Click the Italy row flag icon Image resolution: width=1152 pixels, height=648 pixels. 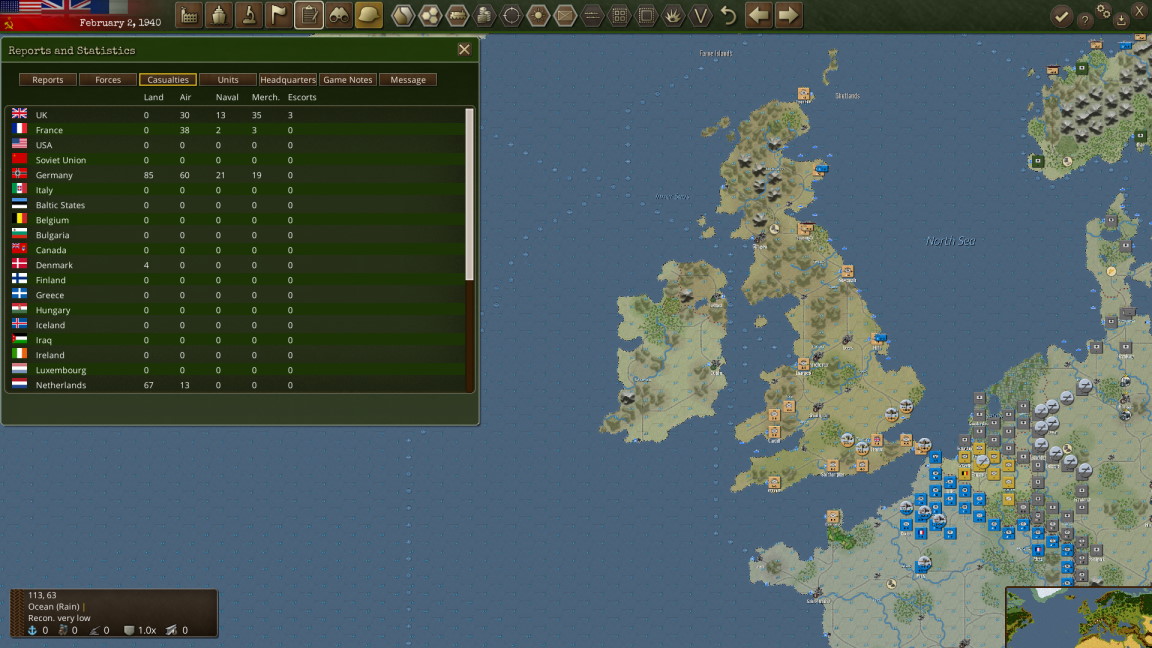20,190
